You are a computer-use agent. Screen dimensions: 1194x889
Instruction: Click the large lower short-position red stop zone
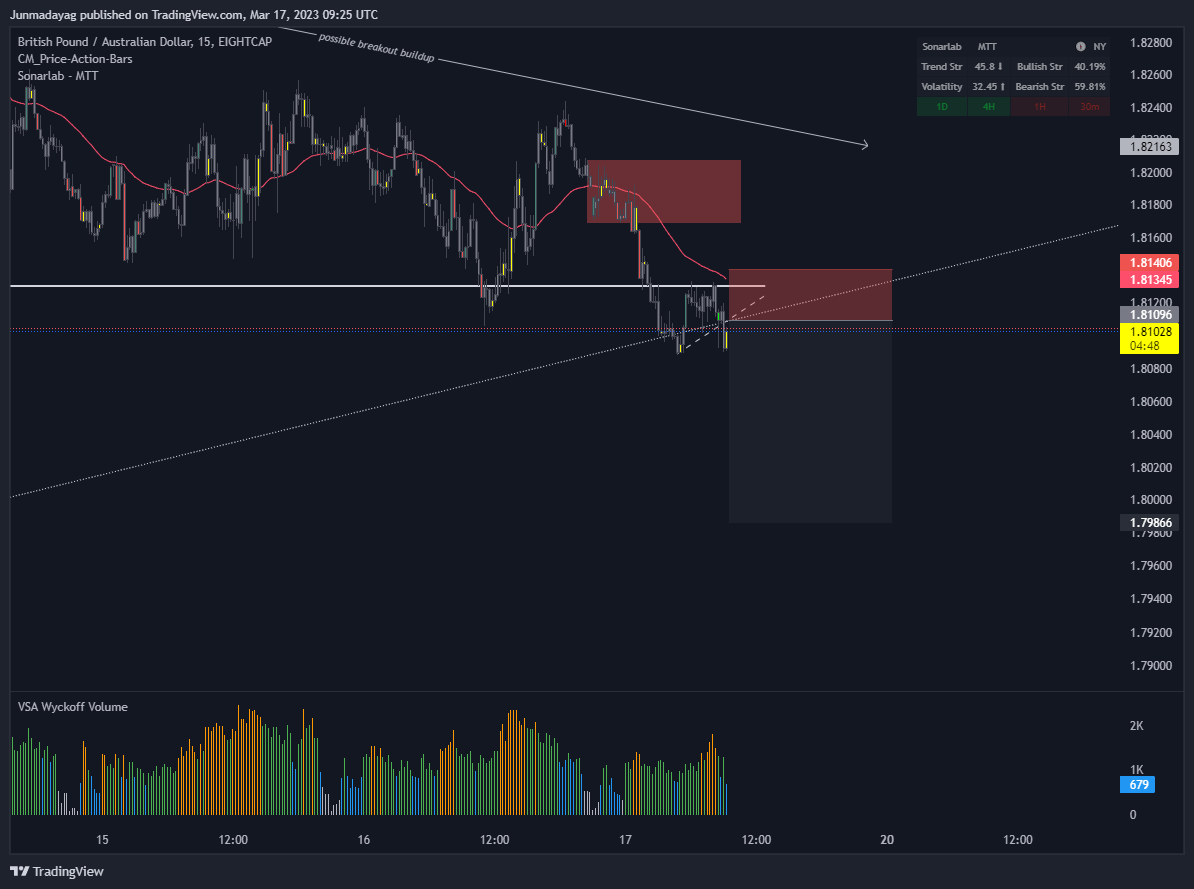point(810,295)
